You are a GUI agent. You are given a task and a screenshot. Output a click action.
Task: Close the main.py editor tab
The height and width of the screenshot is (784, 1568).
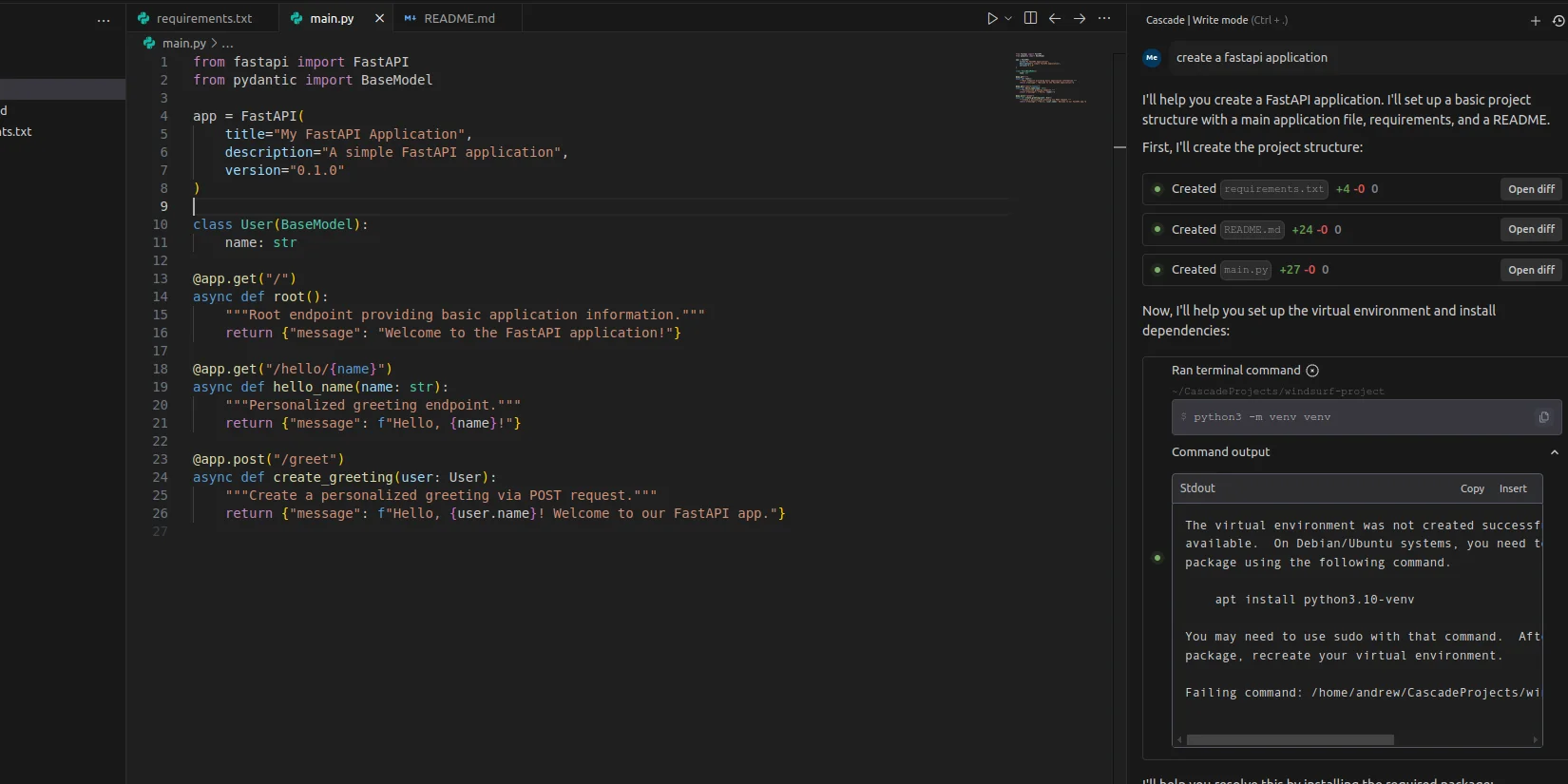(x=379, y=18)
